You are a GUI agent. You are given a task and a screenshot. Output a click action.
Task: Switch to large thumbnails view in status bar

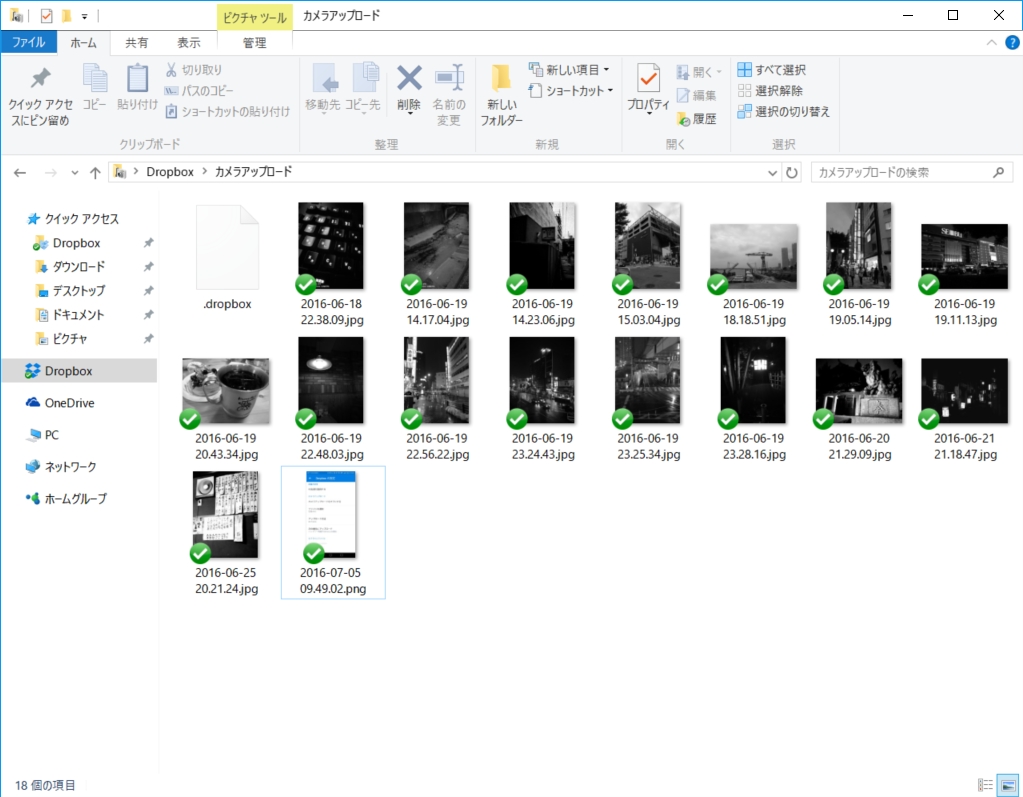1006,784
